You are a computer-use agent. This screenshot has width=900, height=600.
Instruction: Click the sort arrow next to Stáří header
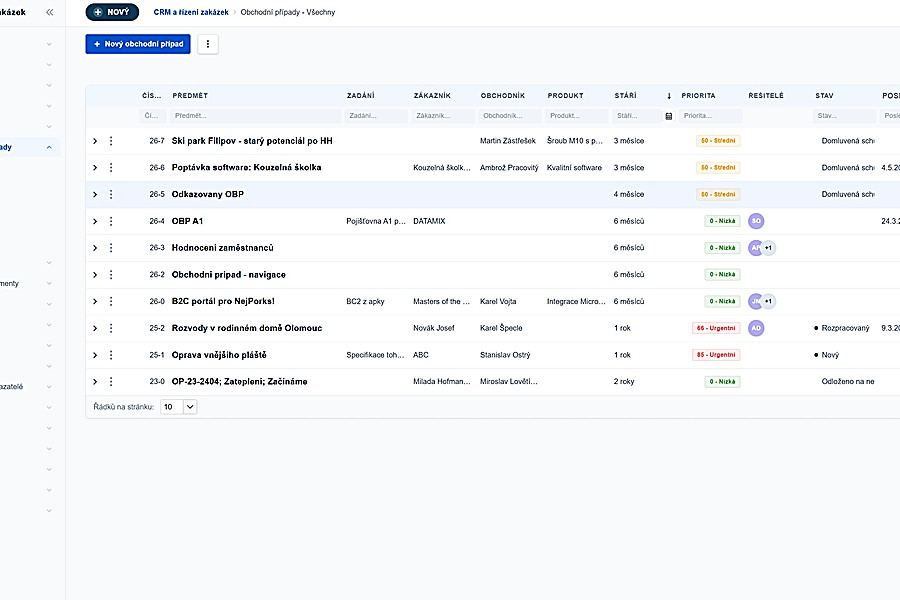669,96
